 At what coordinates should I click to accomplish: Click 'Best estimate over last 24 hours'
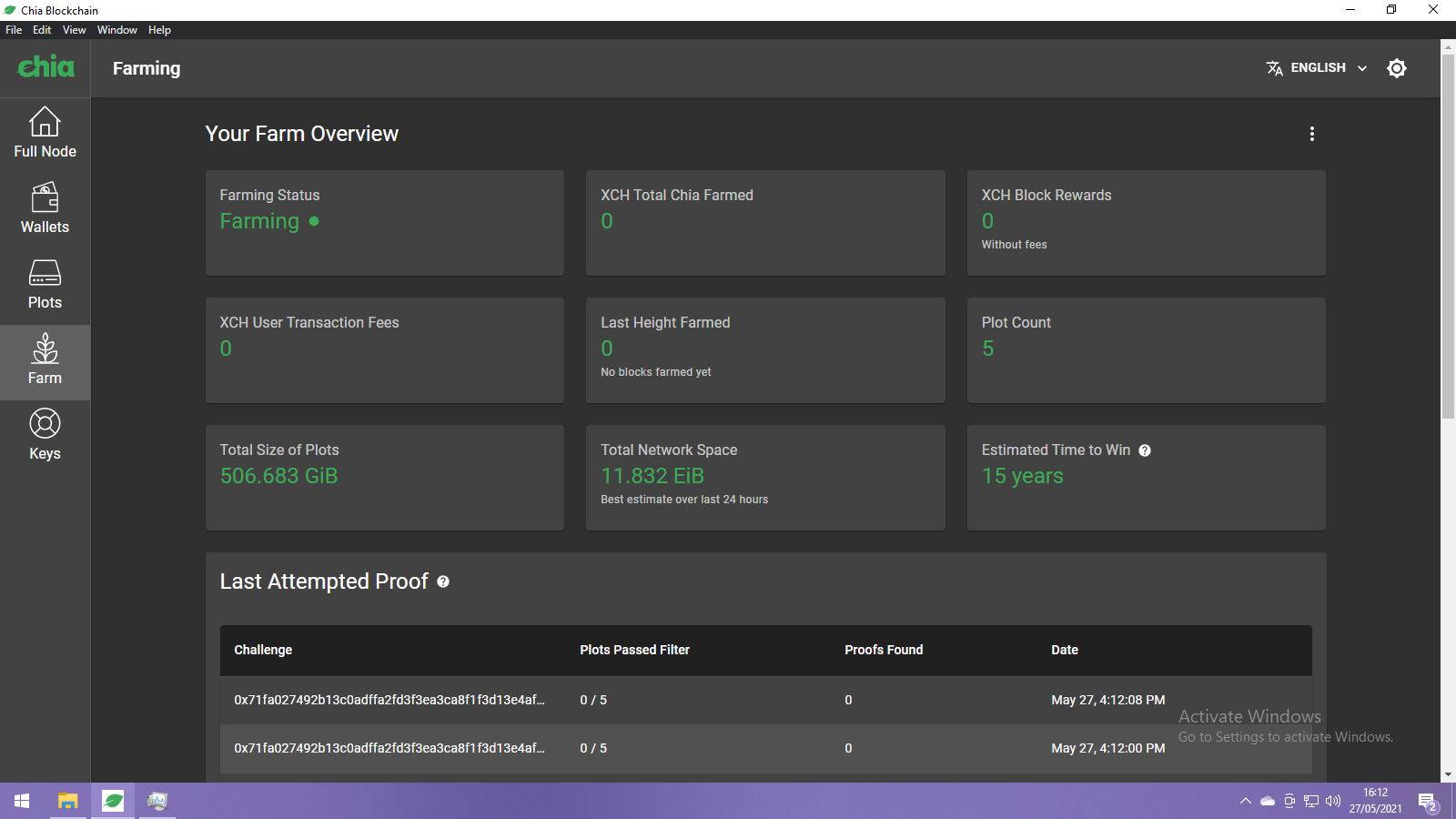point(684,500)
